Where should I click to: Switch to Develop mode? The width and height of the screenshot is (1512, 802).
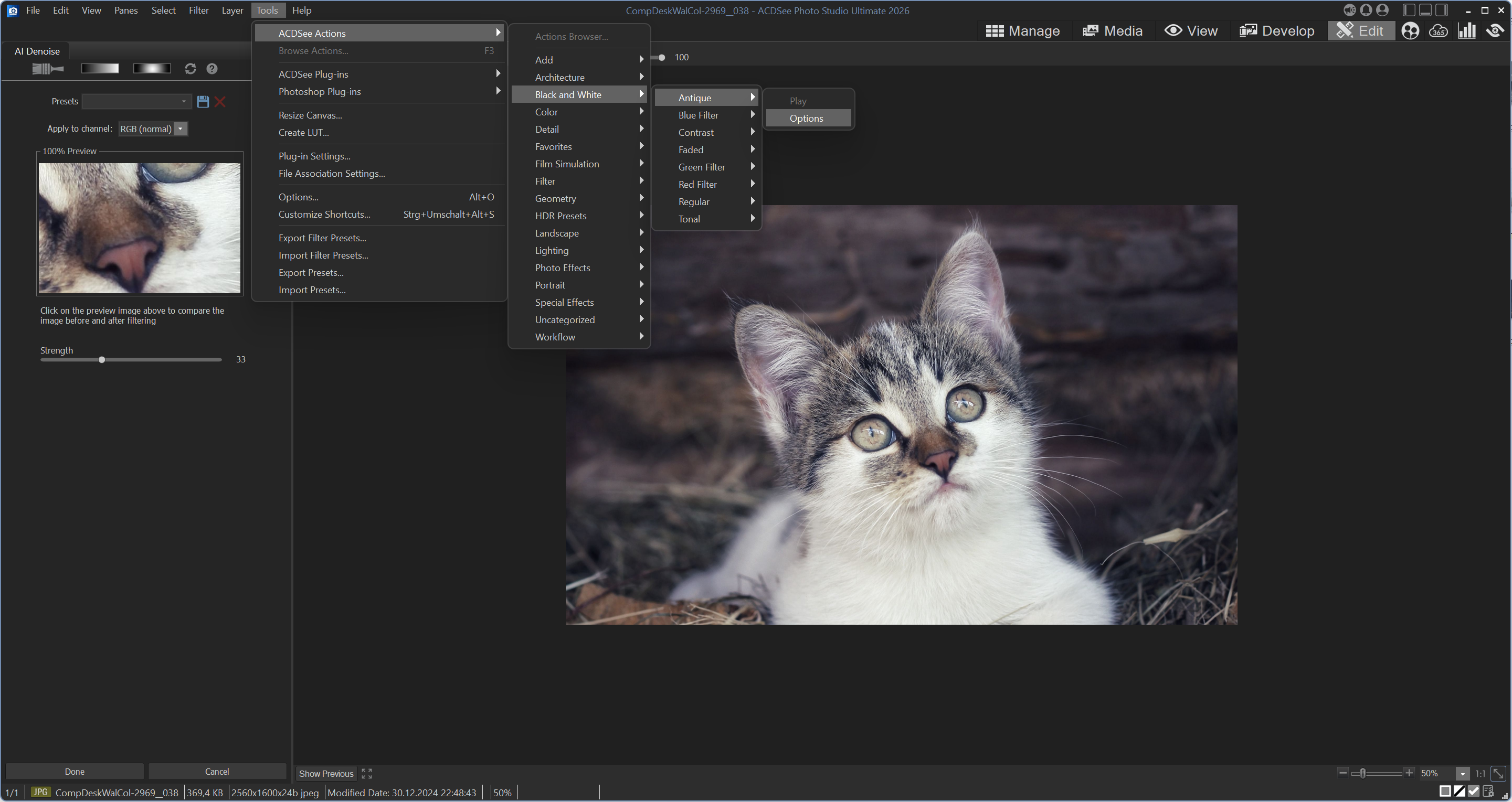pos(1277,30)
